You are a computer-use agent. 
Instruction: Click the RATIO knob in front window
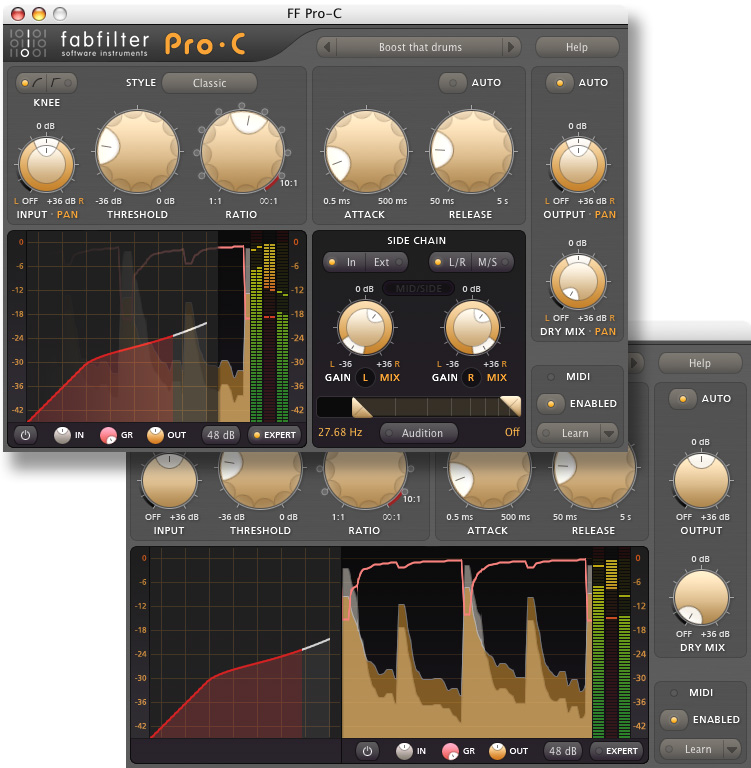coord(242,151)
